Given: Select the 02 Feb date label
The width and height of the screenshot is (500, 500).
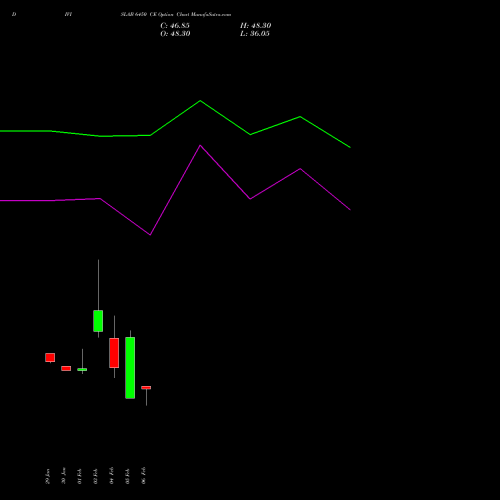Looking at the screenshot, I should [96, 476].
